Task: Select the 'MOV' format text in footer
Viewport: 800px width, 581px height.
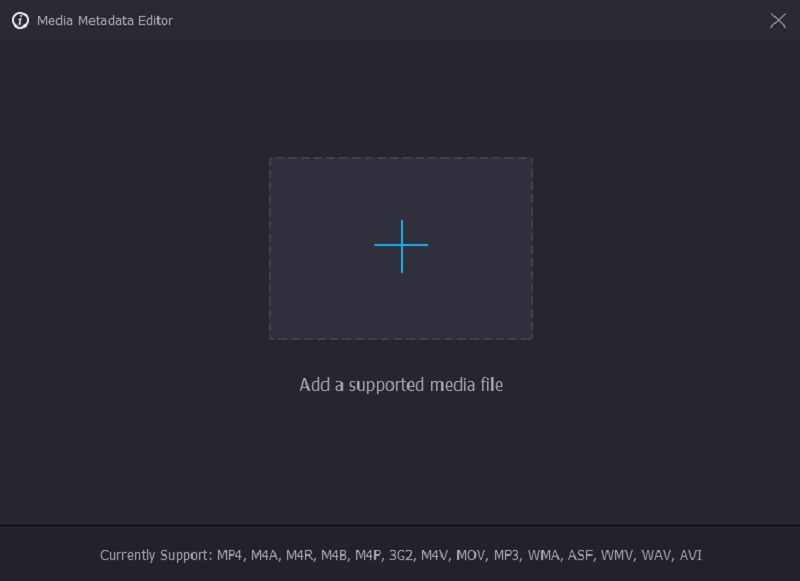Action: tap(470, 555)
